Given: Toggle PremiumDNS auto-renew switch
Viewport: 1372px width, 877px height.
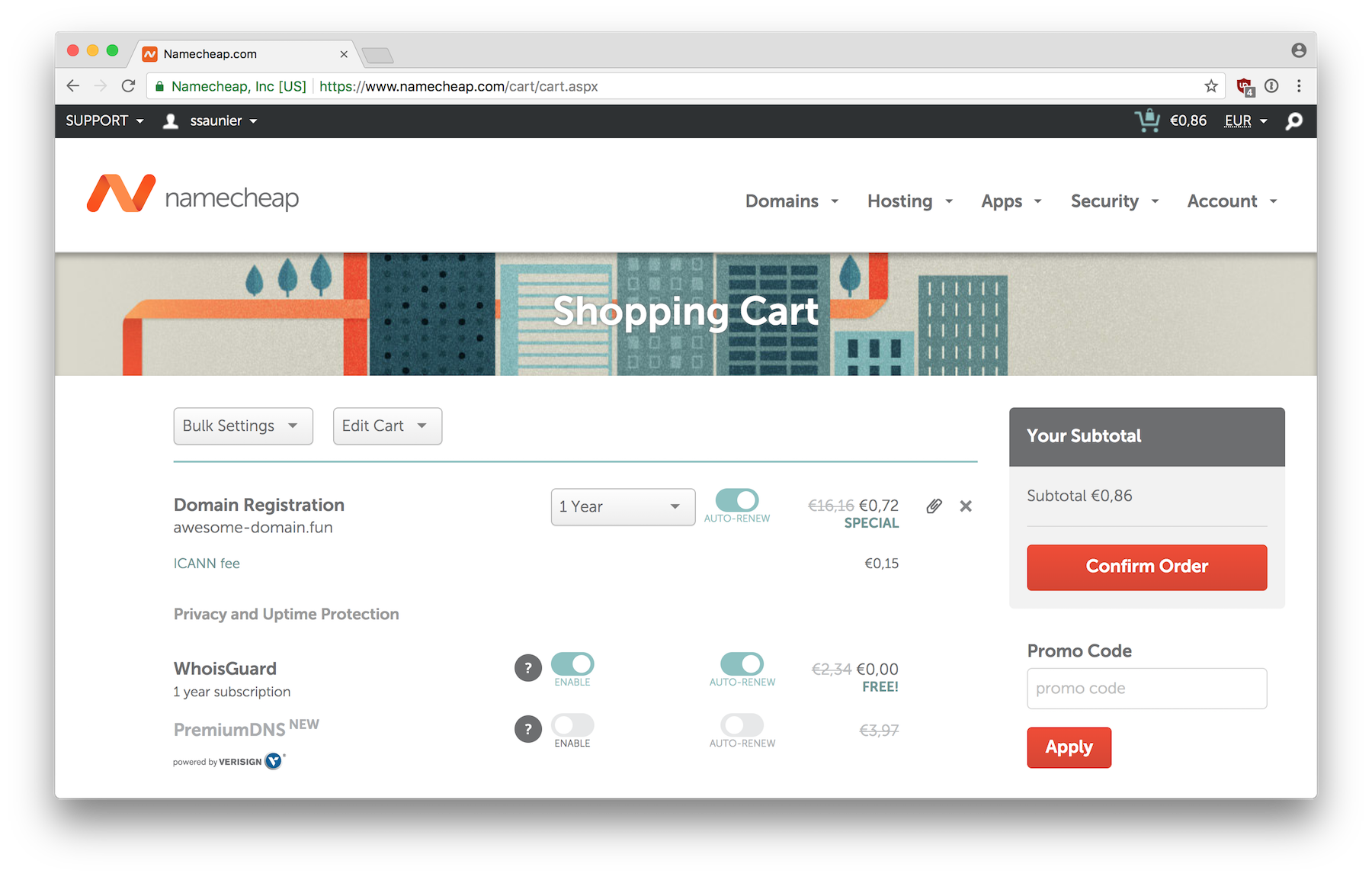Looking at the screenshot, I should click(742, 724).
